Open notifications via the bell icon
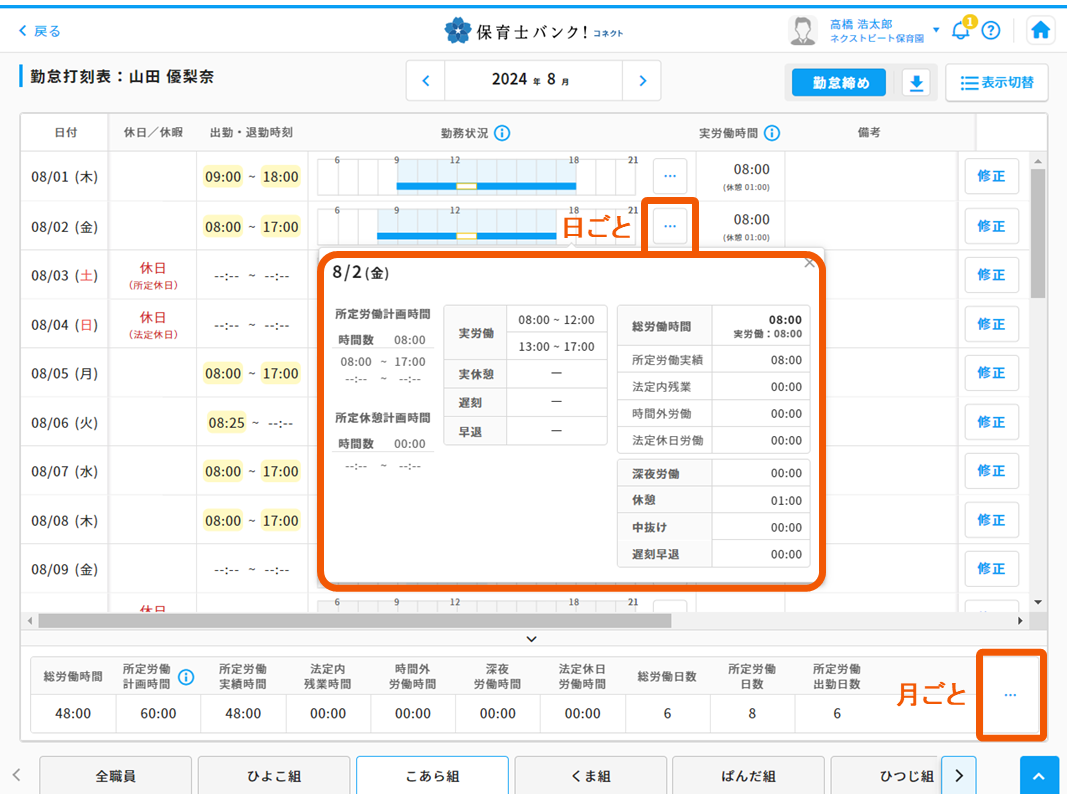This screenshot has width=1067, height=800. [960, 30]
